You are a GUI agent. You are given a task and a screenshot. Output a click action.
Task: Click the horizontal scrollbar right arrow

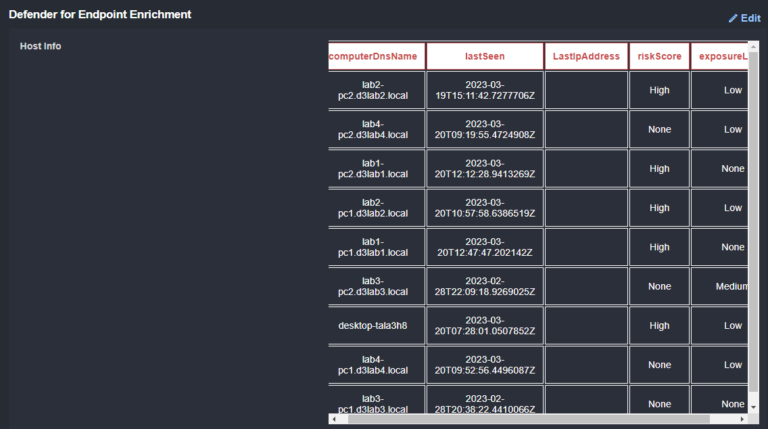coord(742,419)
